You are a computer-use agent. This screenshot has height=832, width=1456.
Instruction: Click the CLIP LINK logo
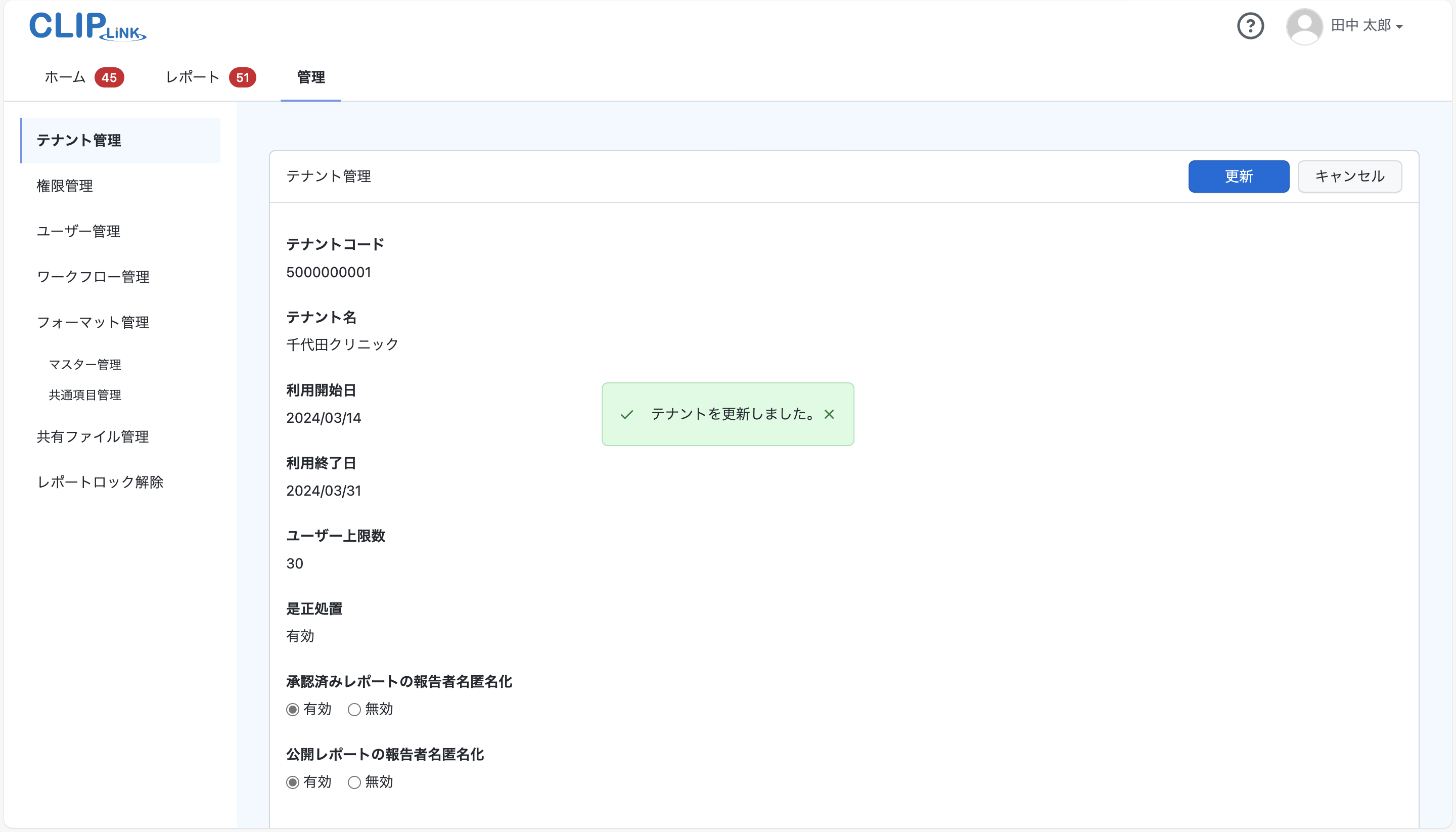(87, 27)
